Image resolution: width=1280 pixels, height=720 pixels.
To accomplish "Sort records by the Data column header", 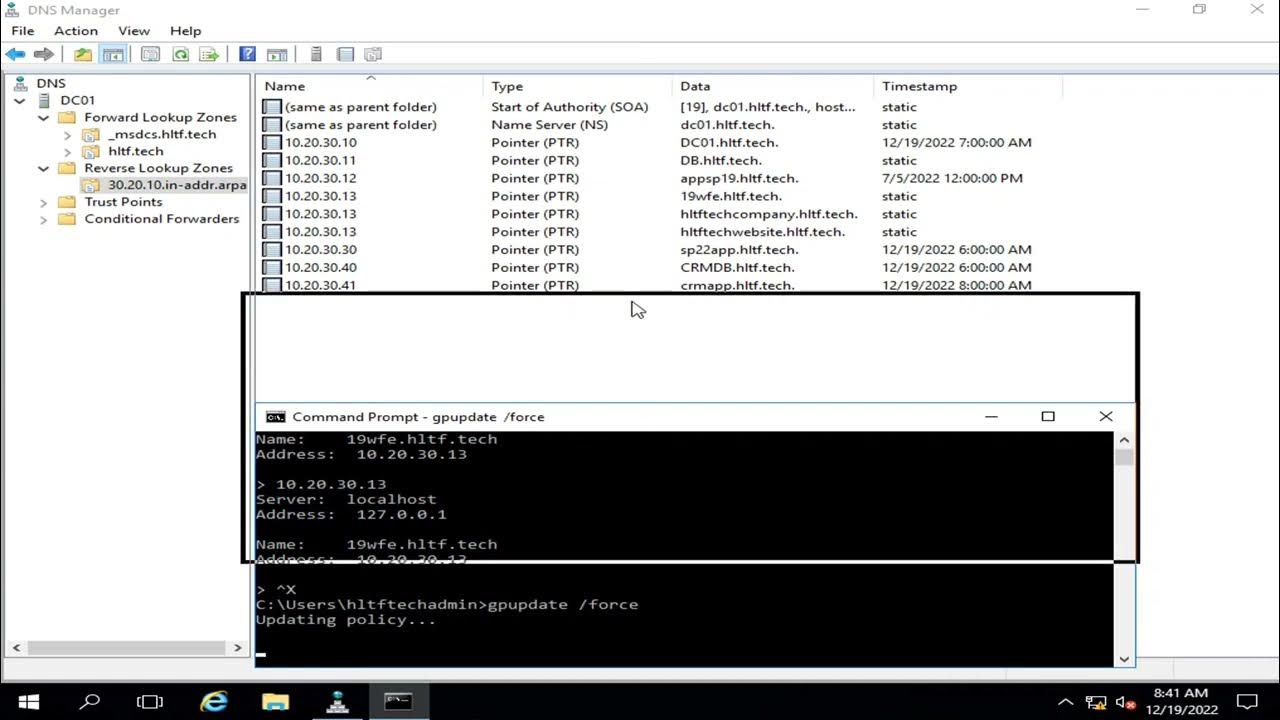I will [x=773, y=86].
